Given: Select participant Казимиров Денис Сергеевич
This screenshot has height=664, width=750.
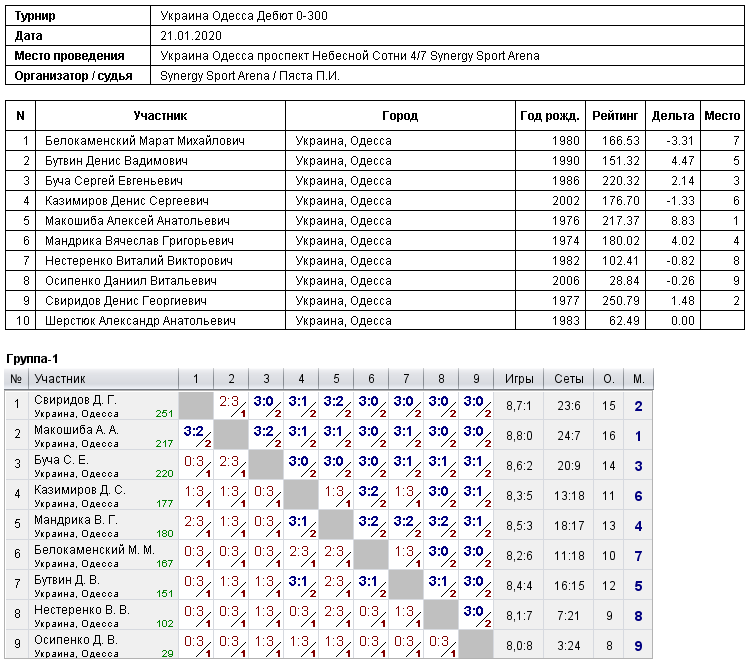Looking at the screenshot, I should click(127, 201).
